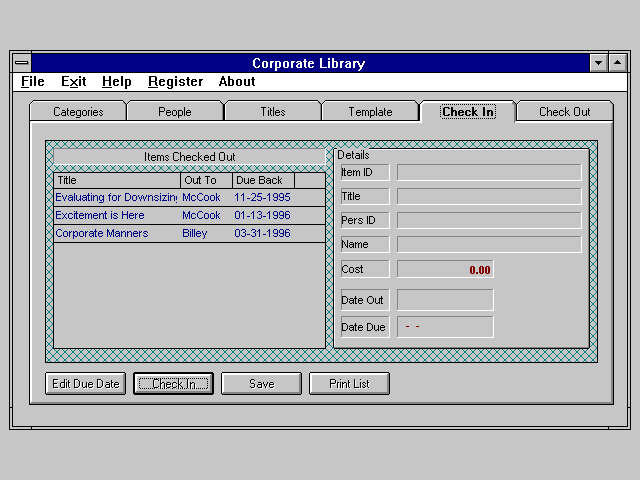Switch to the Check Out tab
This screenshot has height=480, width=640.
point(565,112)
